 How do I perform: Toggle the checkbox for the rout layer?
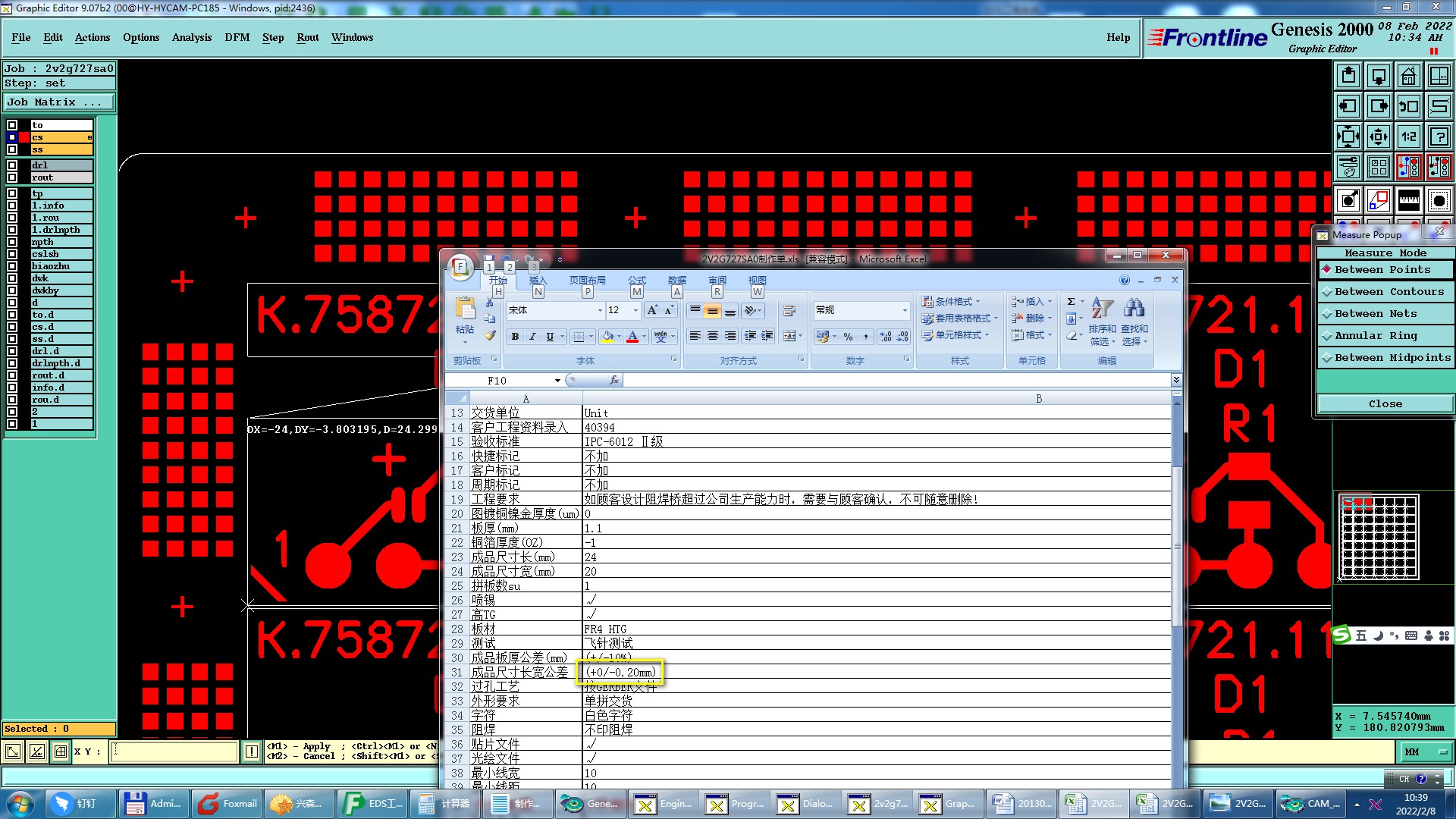(12, 177)
